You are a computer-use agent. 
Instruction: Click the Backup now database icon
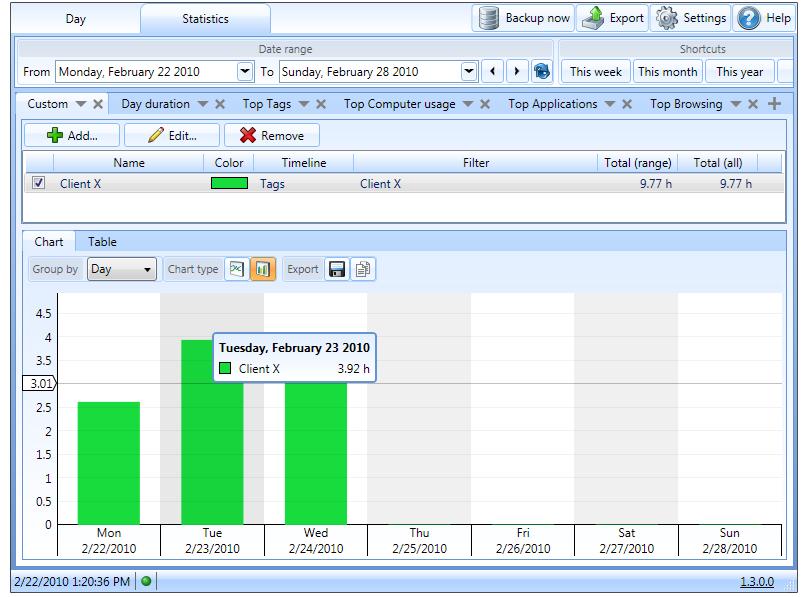489,18
